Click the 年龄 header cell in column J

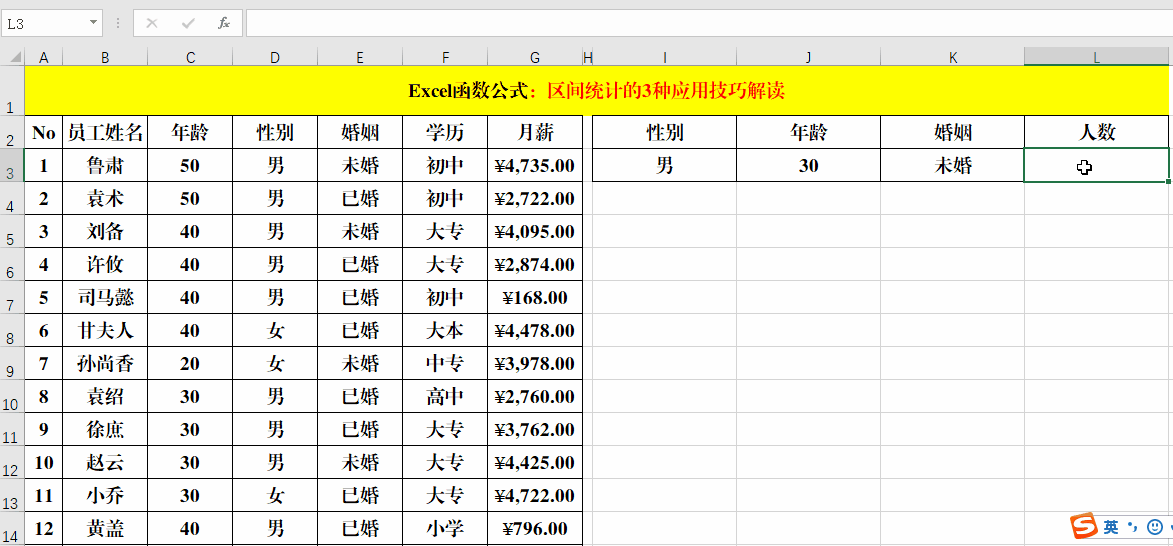(809, 132)
